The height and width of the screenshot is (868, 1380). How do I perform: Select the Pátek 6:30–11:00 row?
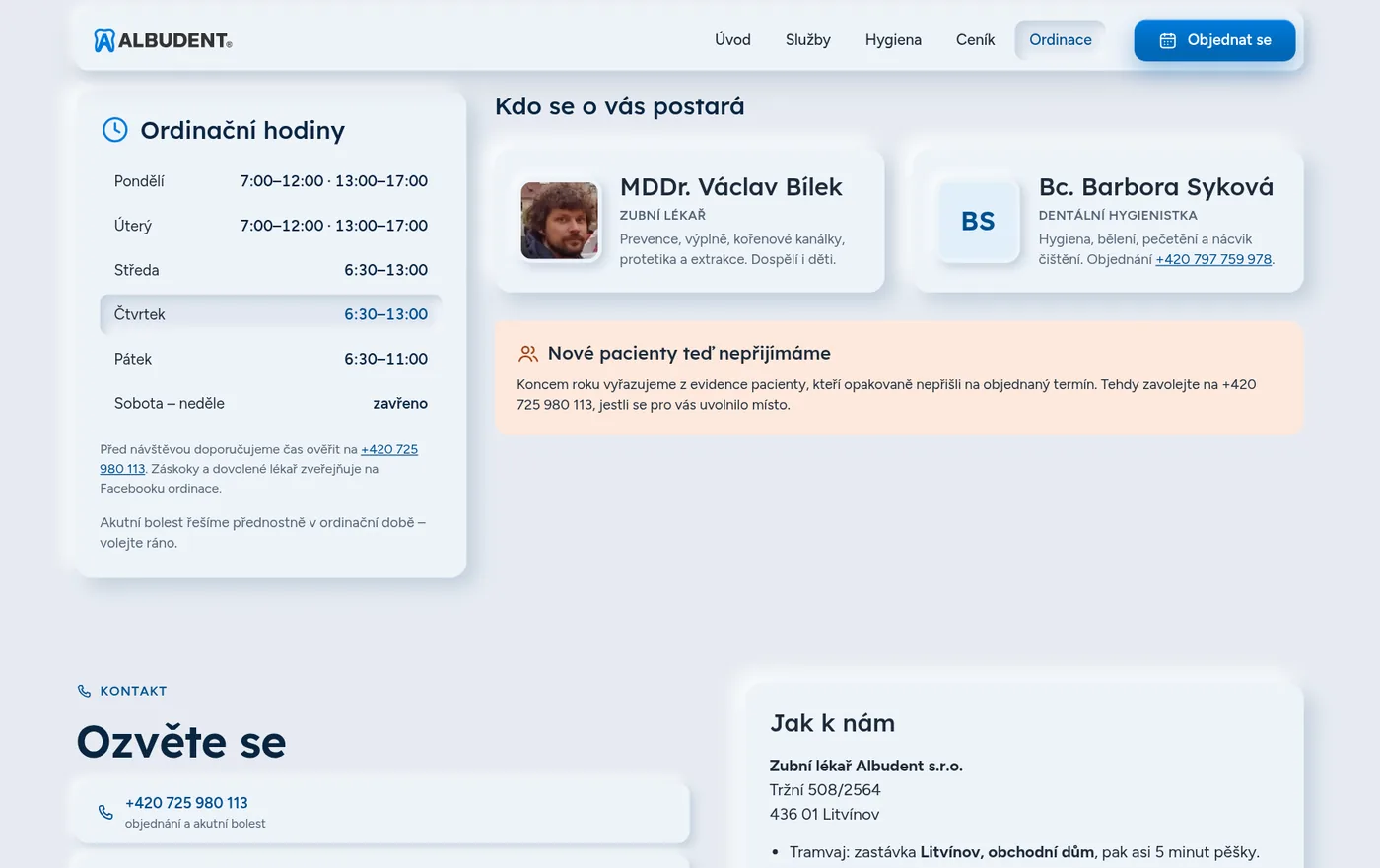pos(271,359)
